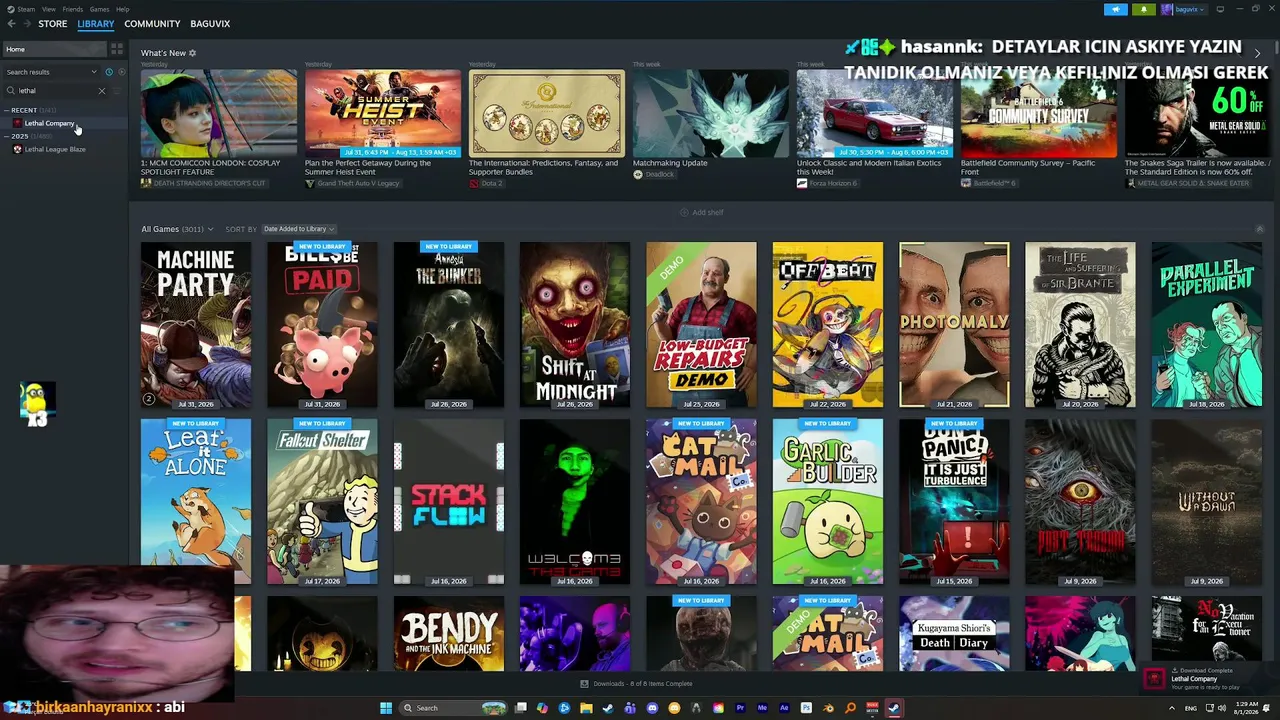Click in the library search field
This screenshot has height=720, width=1280.
[x=56, y=91]
